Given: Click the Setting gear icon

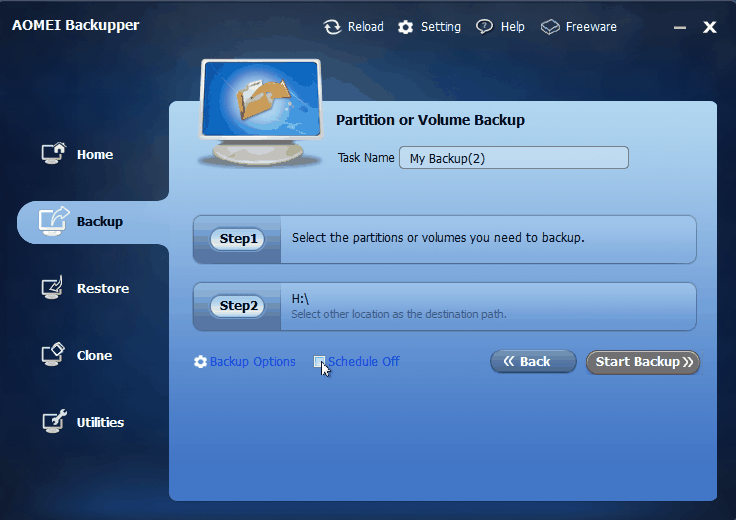Looking at the screenshot, I should tap(406, 27).
